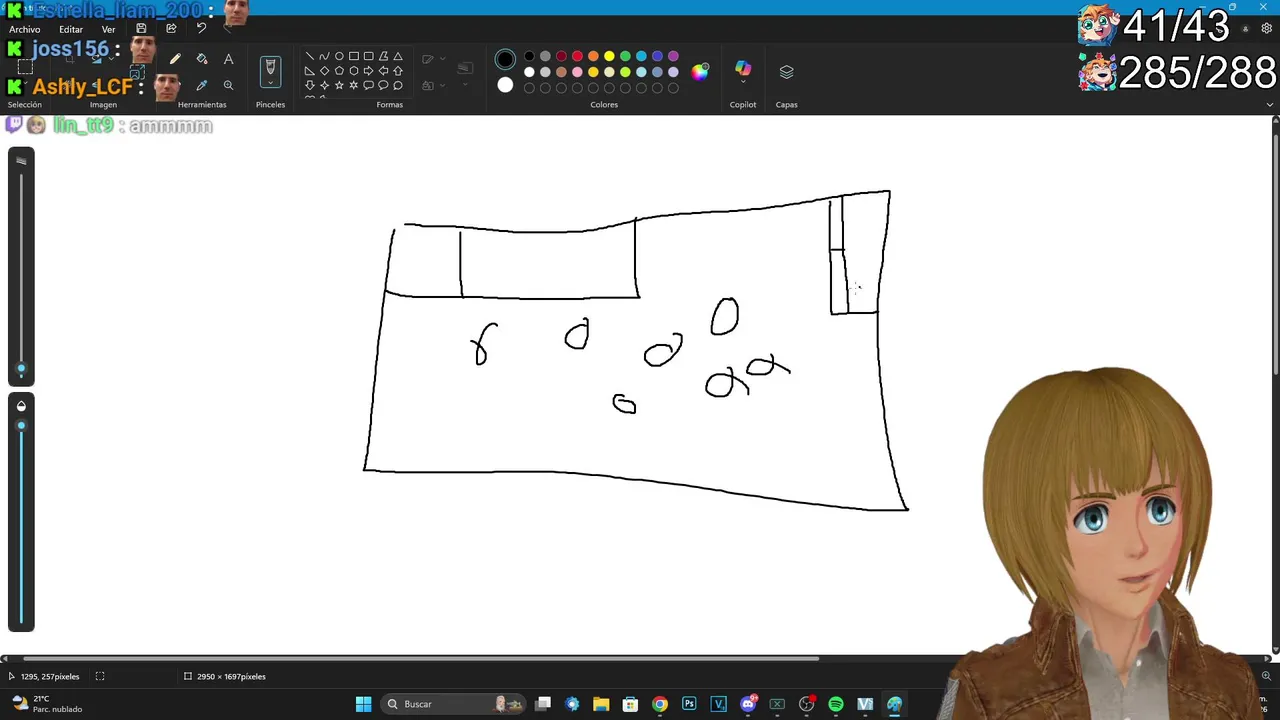The image size is (1280, 720).
Task: Click the Undo arrow icon
Action: 201,29
